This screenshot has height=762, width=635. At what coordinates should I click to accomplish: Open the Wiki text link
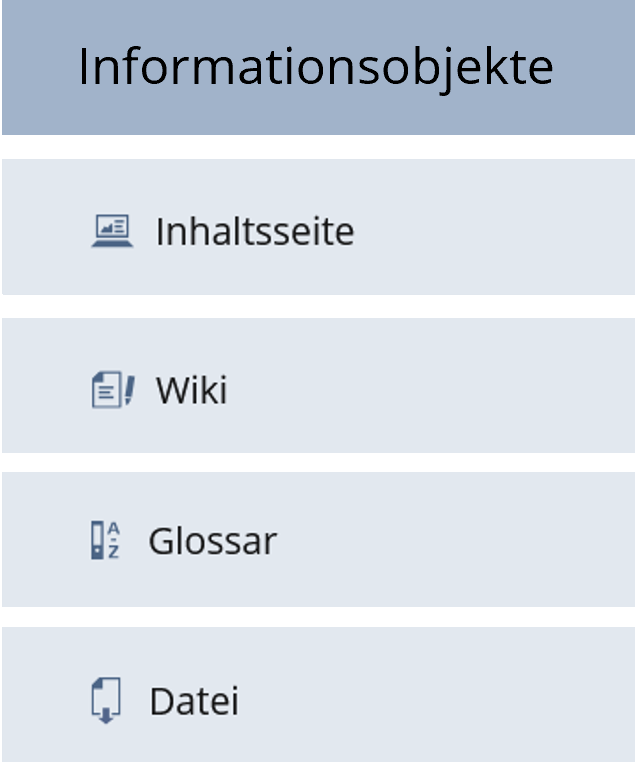pos(191,390)
